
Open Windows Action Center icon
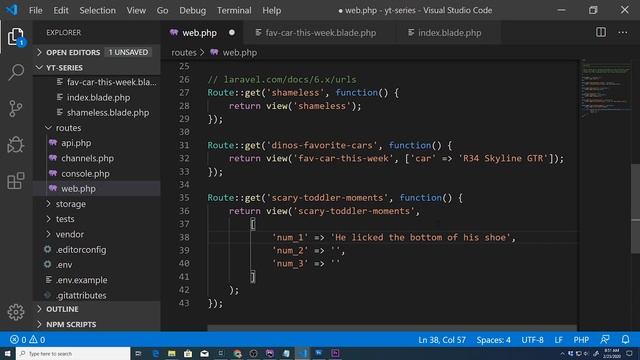[630, 353]
